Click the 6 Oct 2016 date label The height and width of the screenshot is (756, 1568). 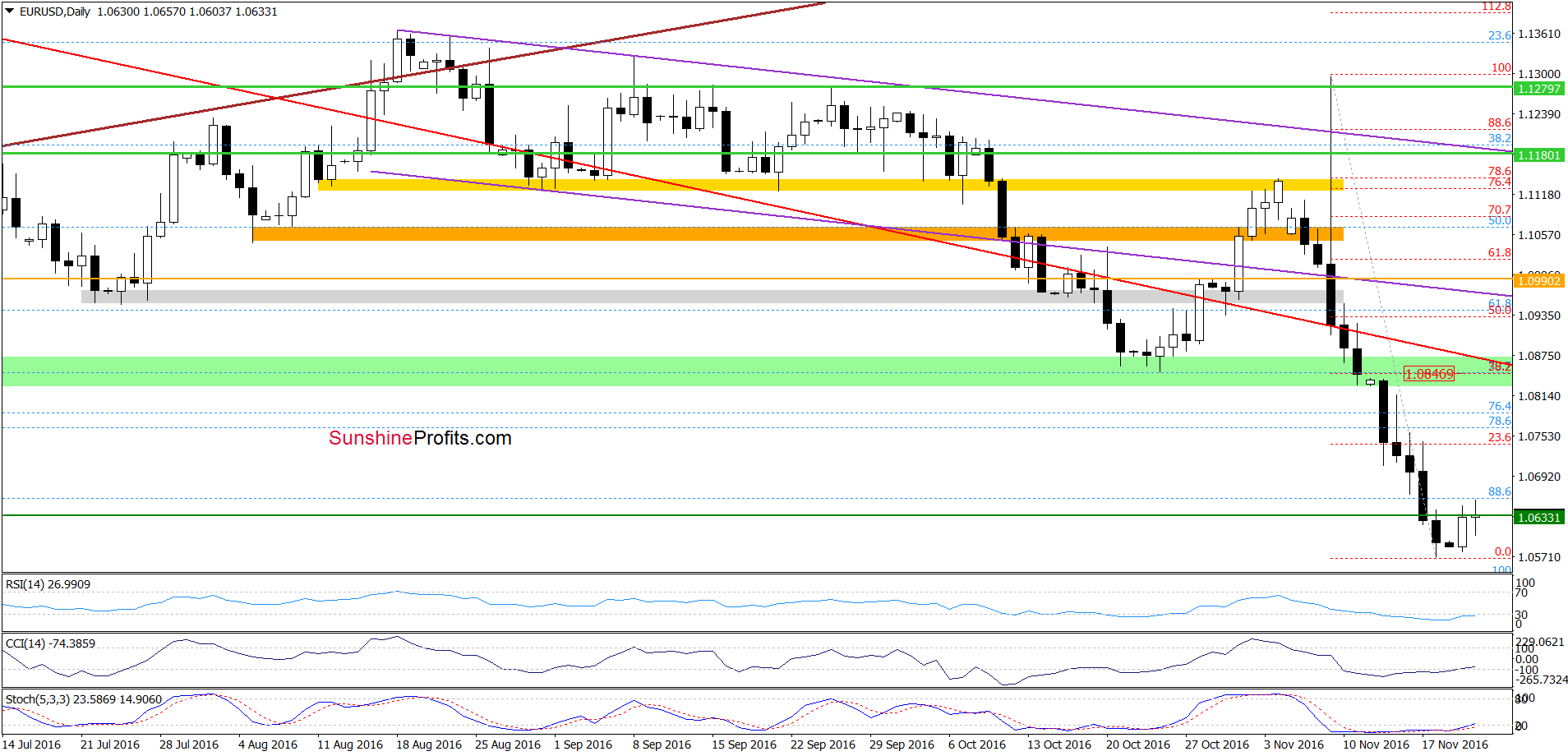tap(977, 744)
